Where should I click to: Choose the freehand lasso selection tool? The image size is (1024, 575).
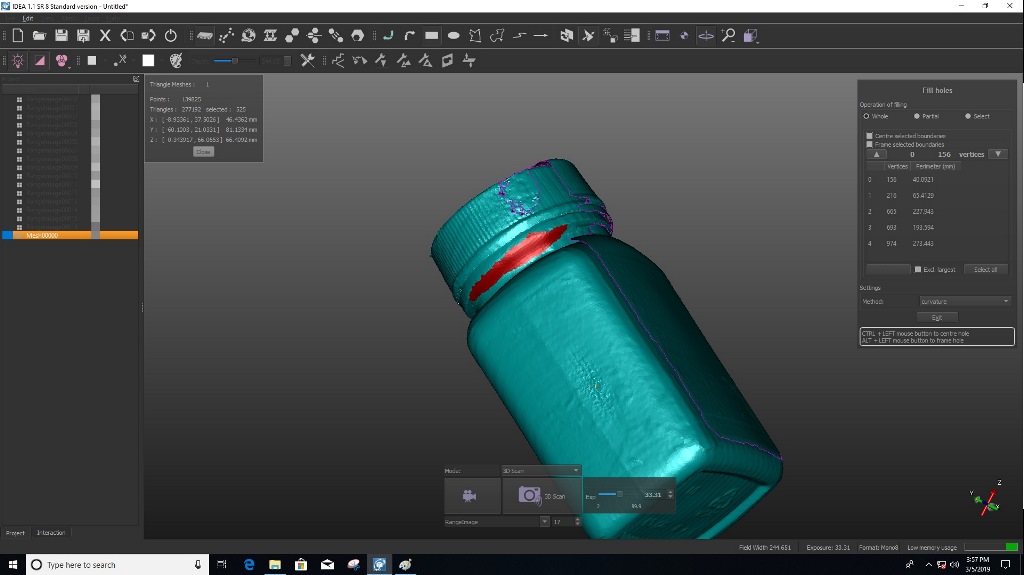pos(497,35)
